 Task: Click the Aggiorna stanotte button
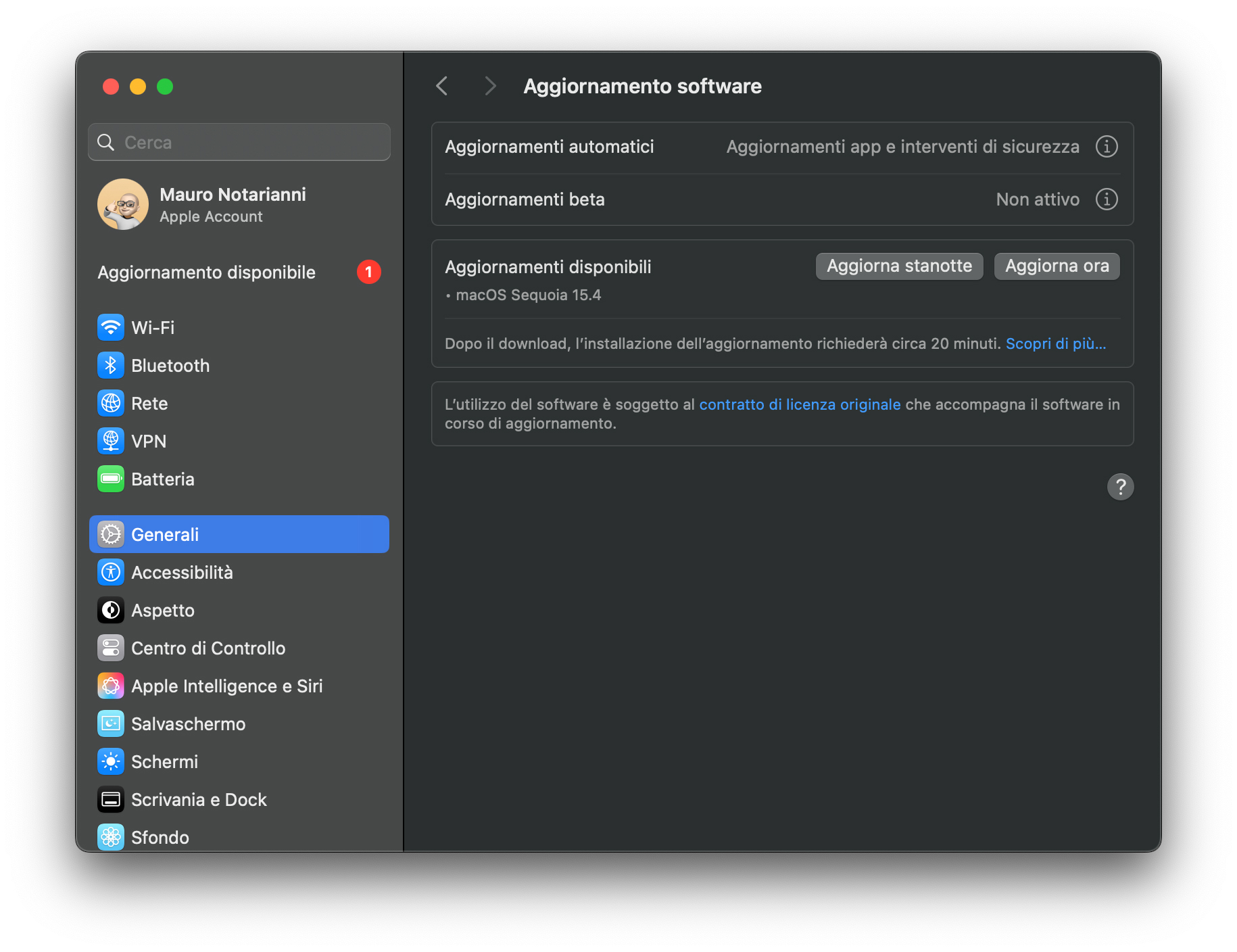[x=899, y=266]
